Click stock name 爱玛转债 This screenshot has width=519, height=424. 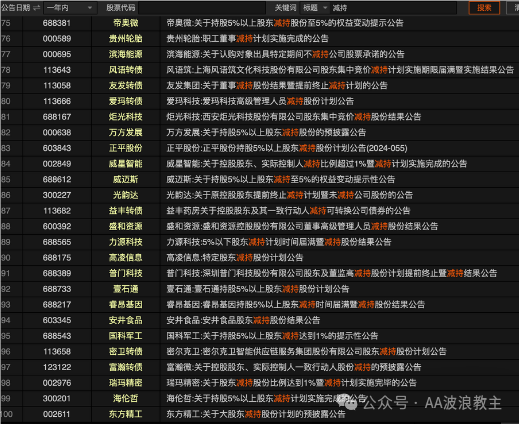click(126, 101)
